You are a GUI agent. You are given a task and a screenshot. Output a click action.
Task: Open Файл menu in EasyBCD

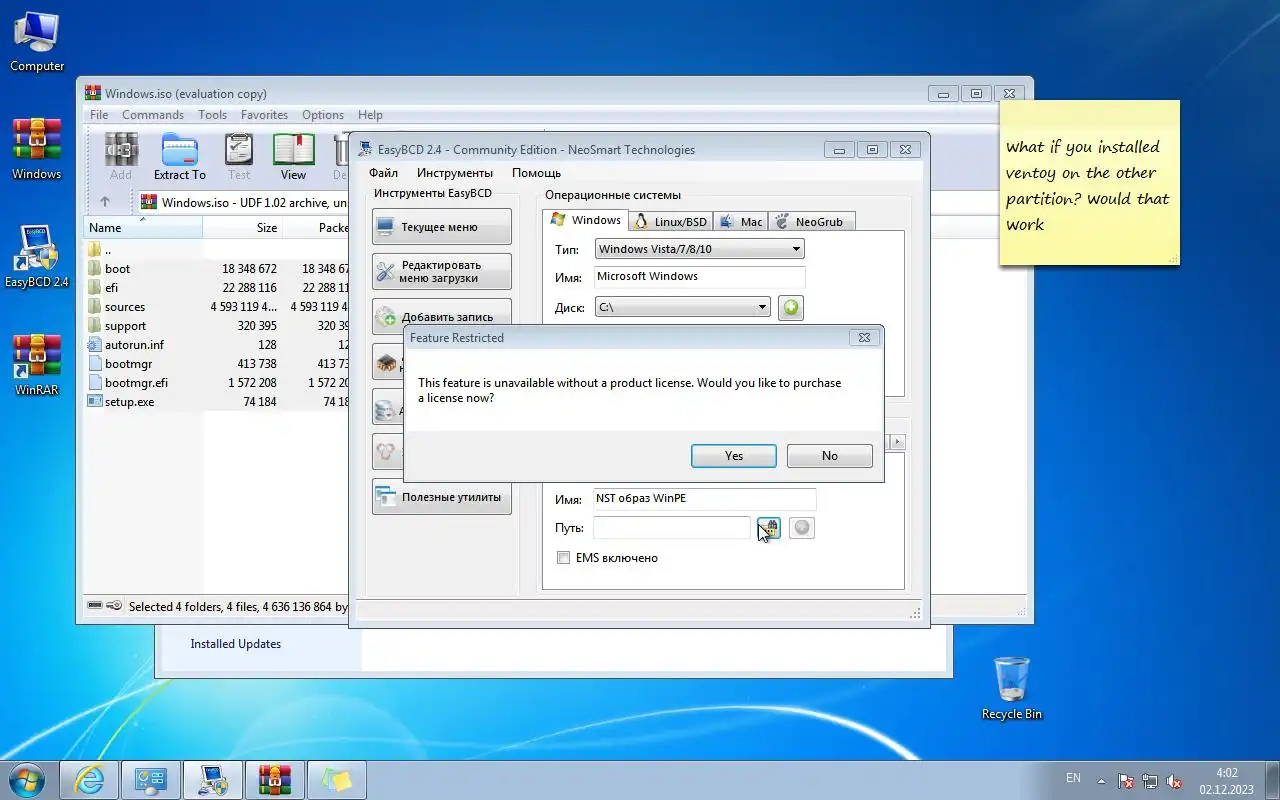click(383, 173)
